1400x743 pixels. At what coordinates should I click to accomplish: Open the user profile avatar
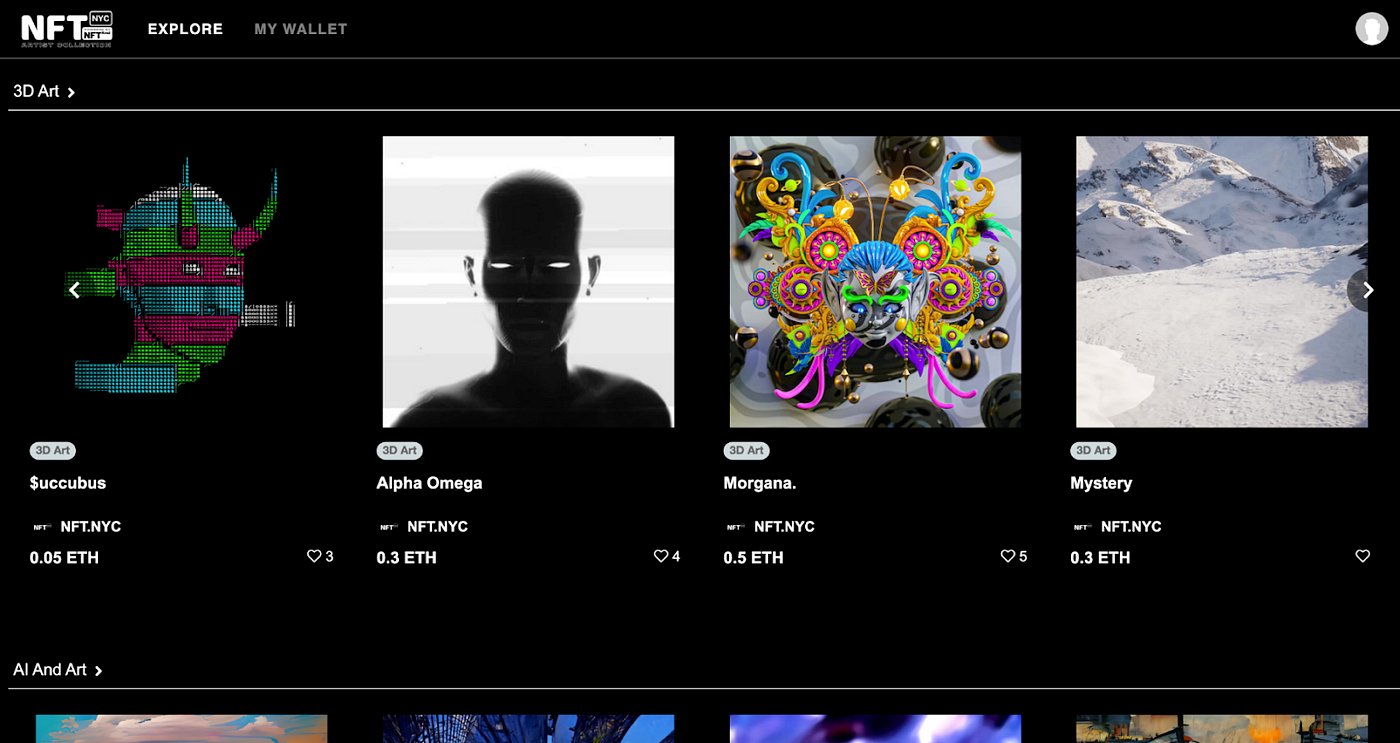tap(1371, 29)
